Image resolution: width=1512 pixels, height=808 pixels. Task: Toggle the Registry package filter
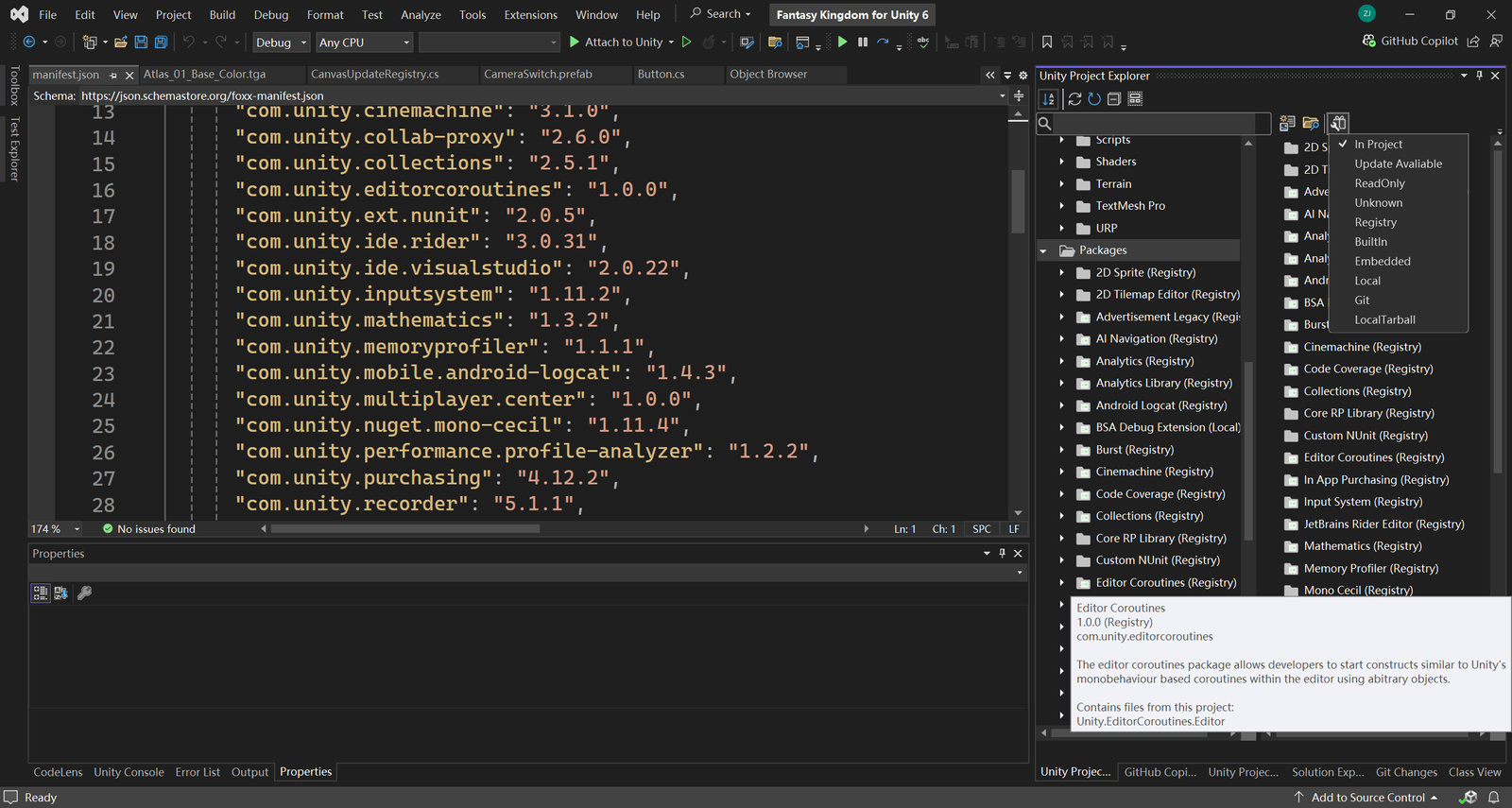point(1375,223)
